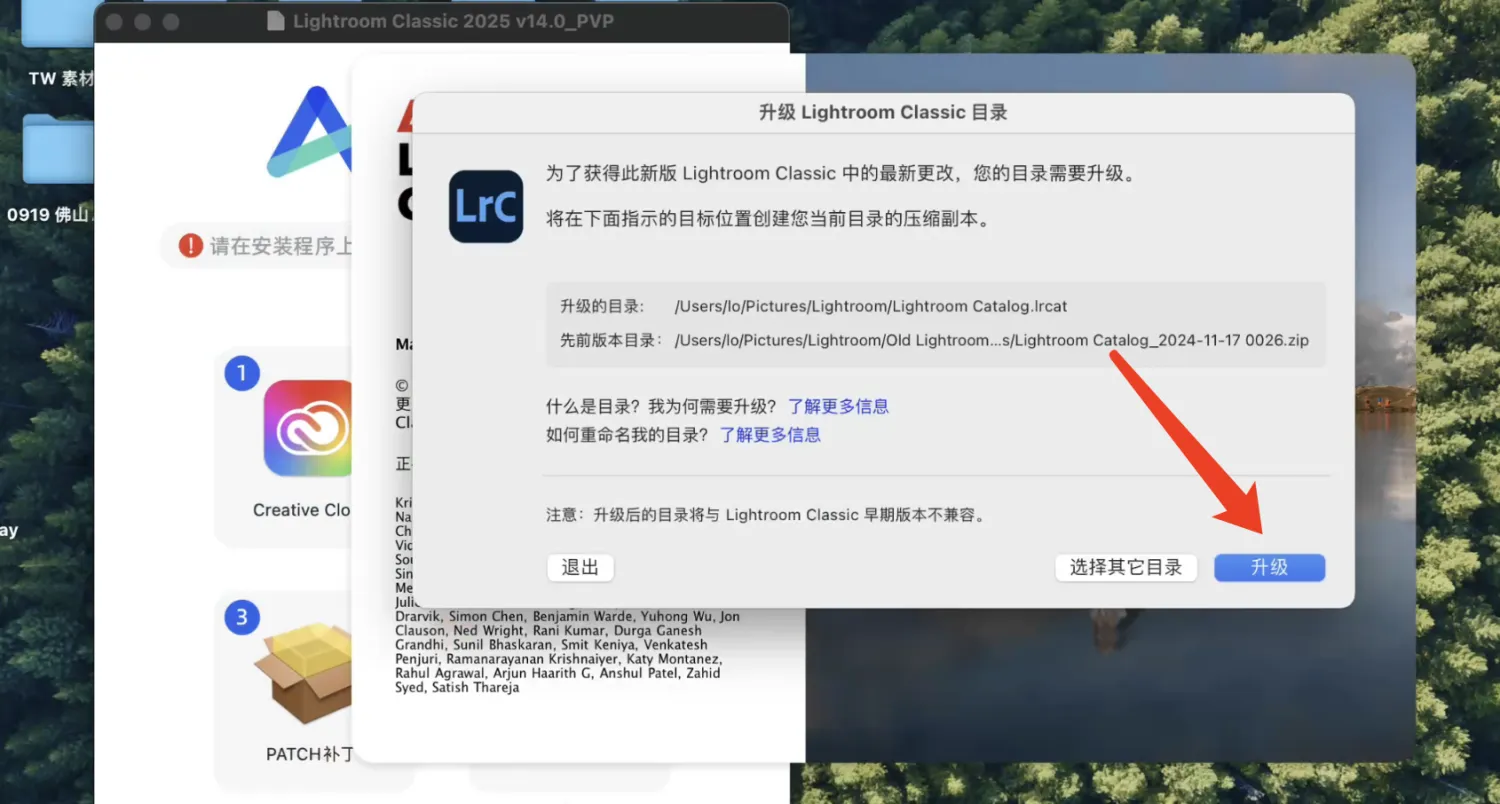Click the blue step 1 badge
Screen dimensions: 1500x804
tap(241, 373)
